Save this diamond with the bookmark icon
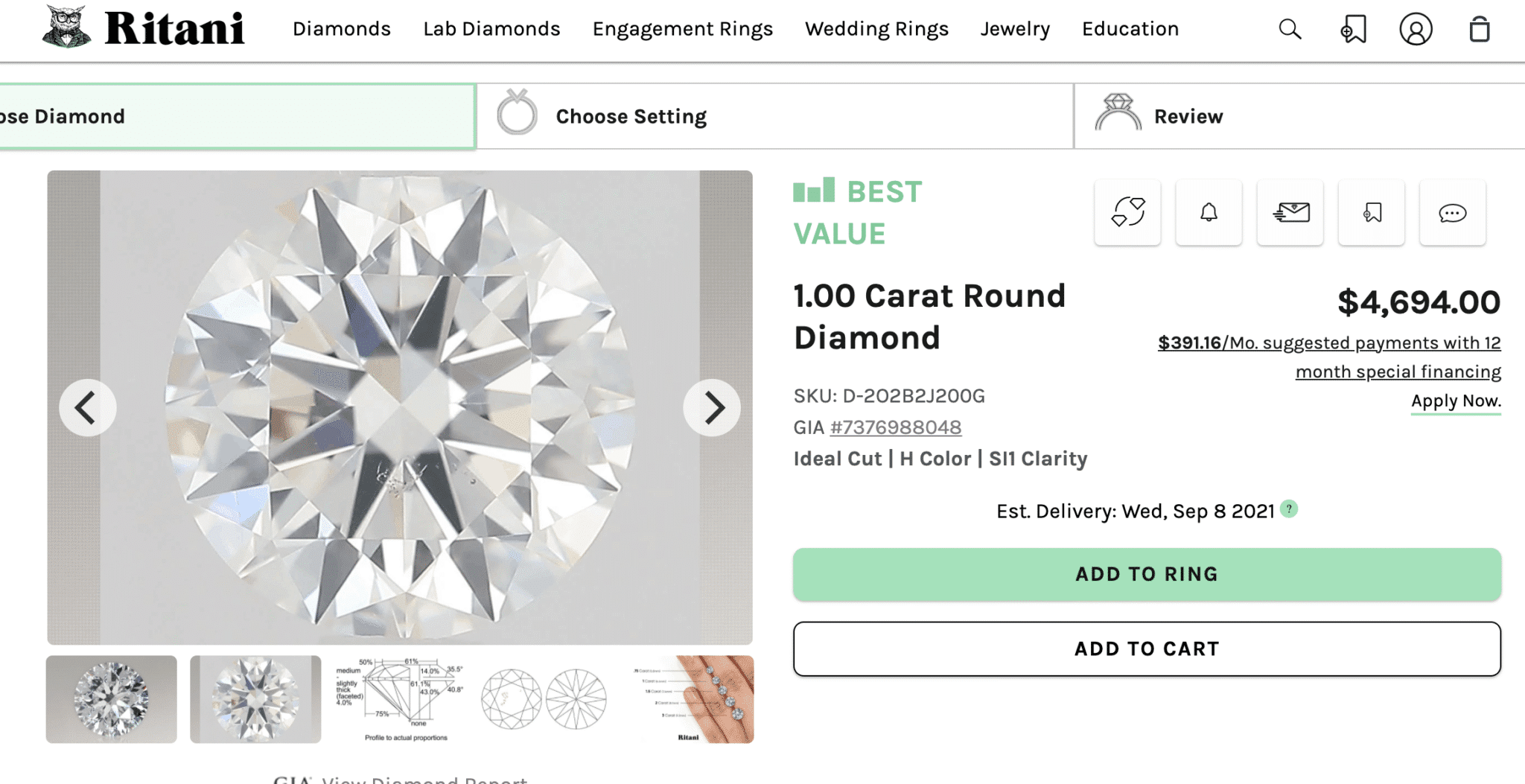The image size is (1525, 784). [1370, 213]
